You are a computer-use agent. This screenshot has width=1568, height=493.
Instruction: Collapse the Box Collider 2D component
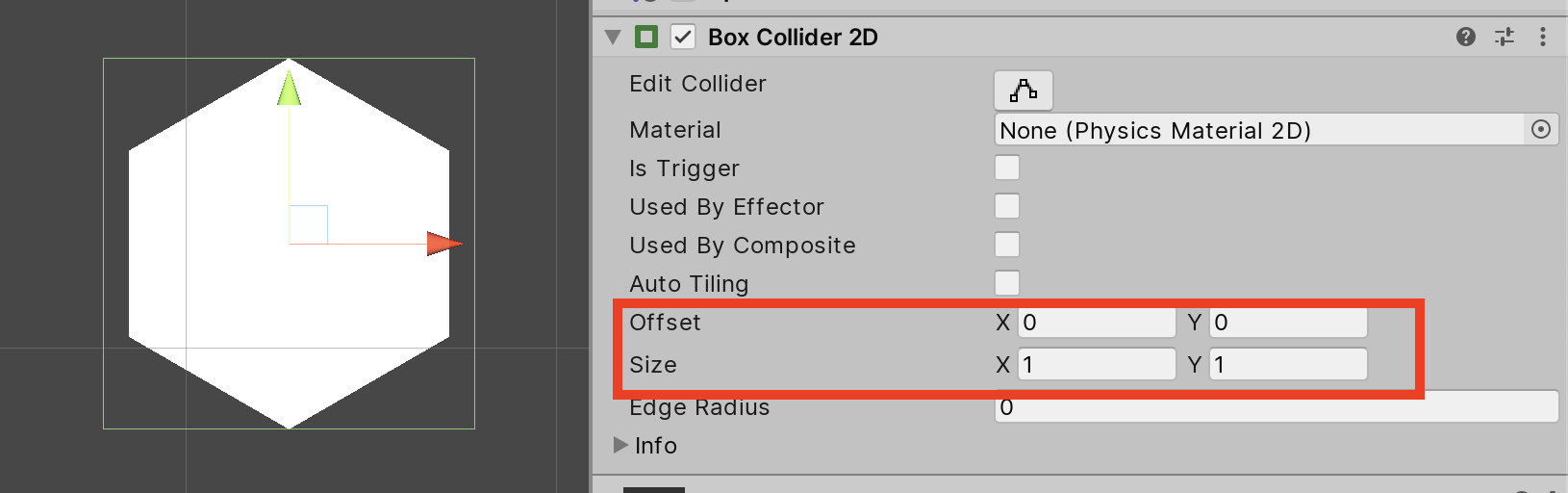613,38
